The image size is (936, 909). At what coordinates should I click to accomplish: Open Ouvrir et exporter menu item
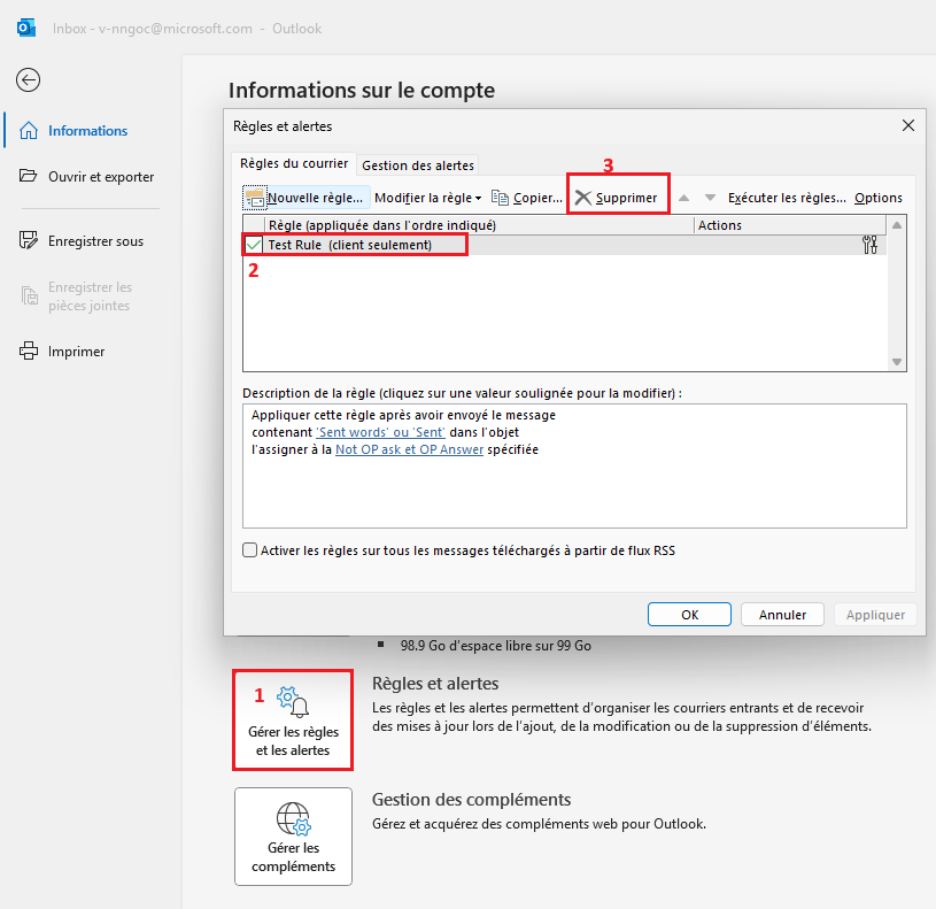click(91, 177)
